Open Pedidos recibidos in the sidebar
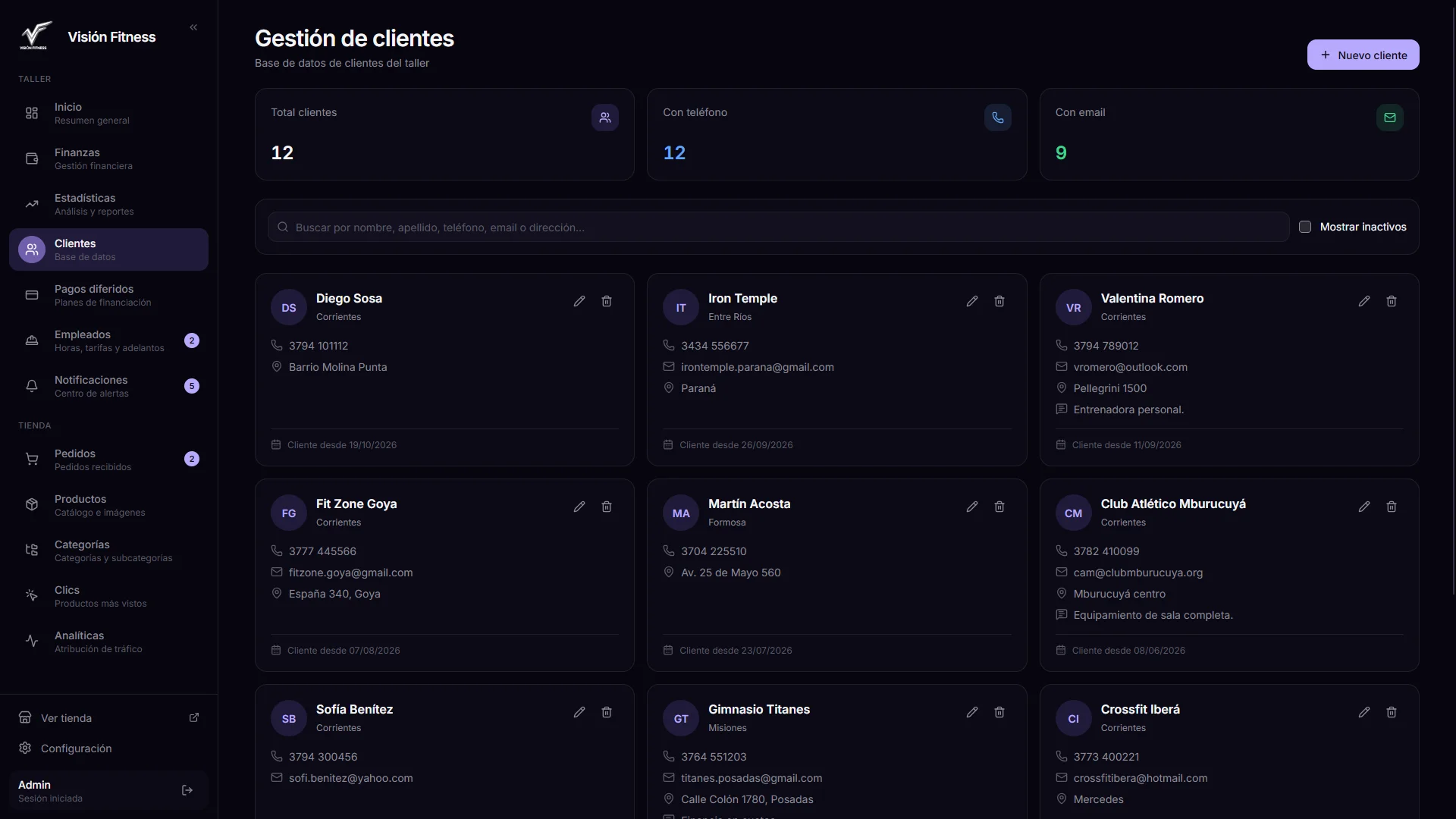The width and height of the screenshot is (1456, 819). pos(108,460)
